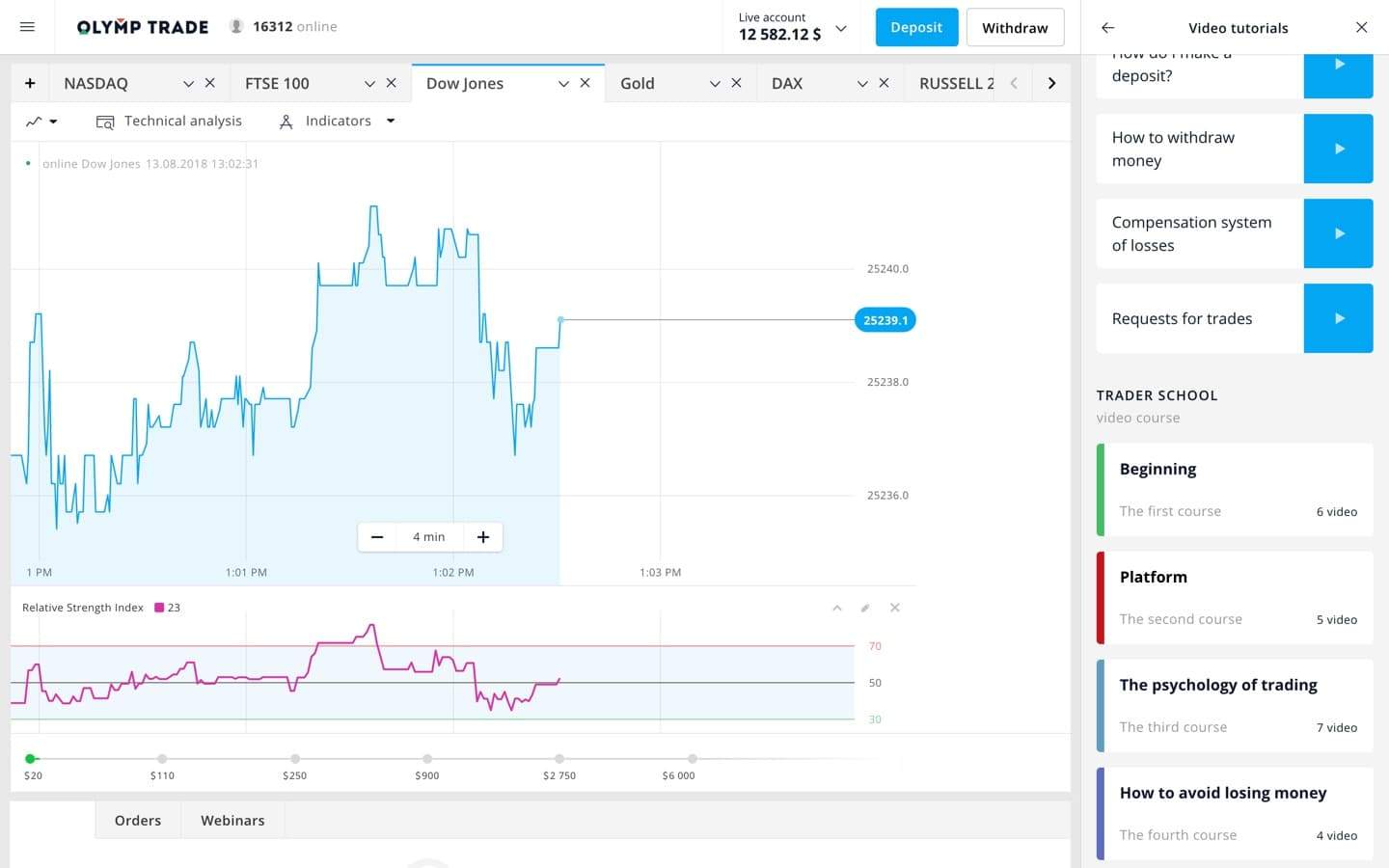Viewport: 1389px width, 868px height.
Task: Zoom in chart timeframe with plus
Action: pyautogui.click(x=483, y=537)
